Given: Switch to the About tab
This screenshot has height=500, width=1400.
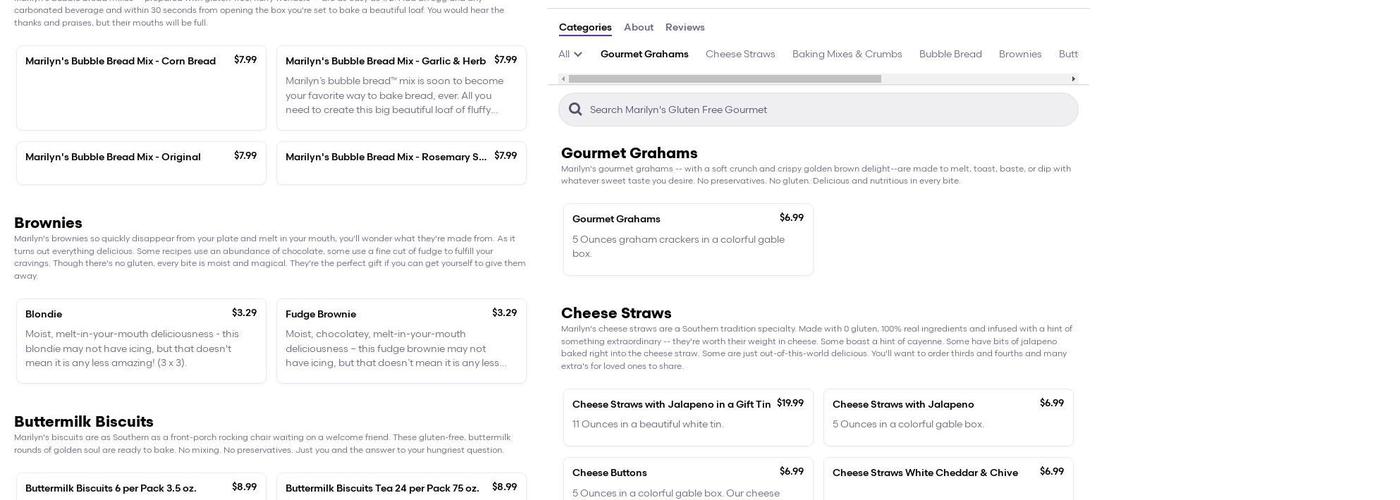Looking at the screenshot, I should tap(639, 27).
